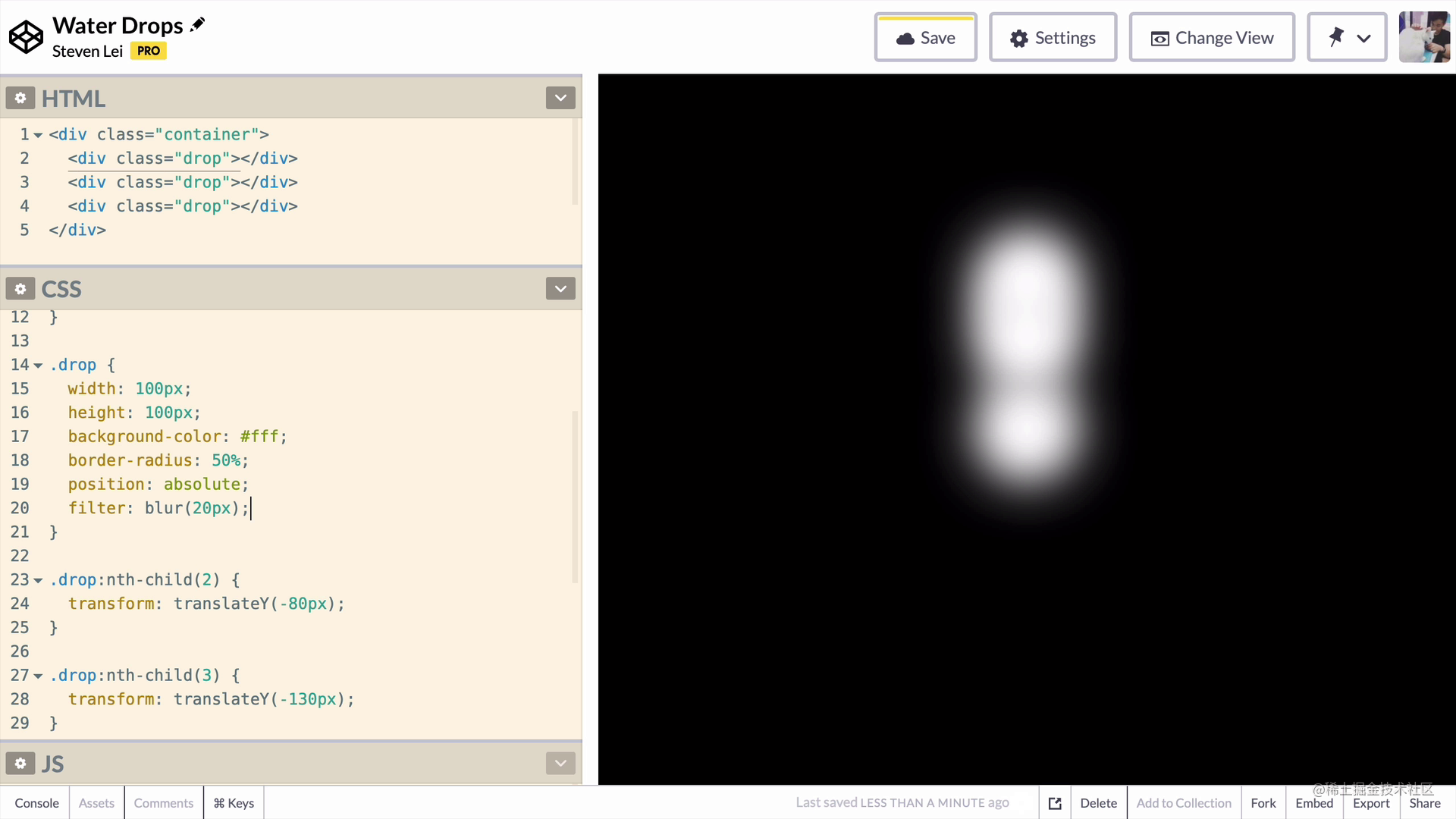This screenshot has height=819, width=1456.
Task: Open pen Settings
Action: coord(1053,38)
